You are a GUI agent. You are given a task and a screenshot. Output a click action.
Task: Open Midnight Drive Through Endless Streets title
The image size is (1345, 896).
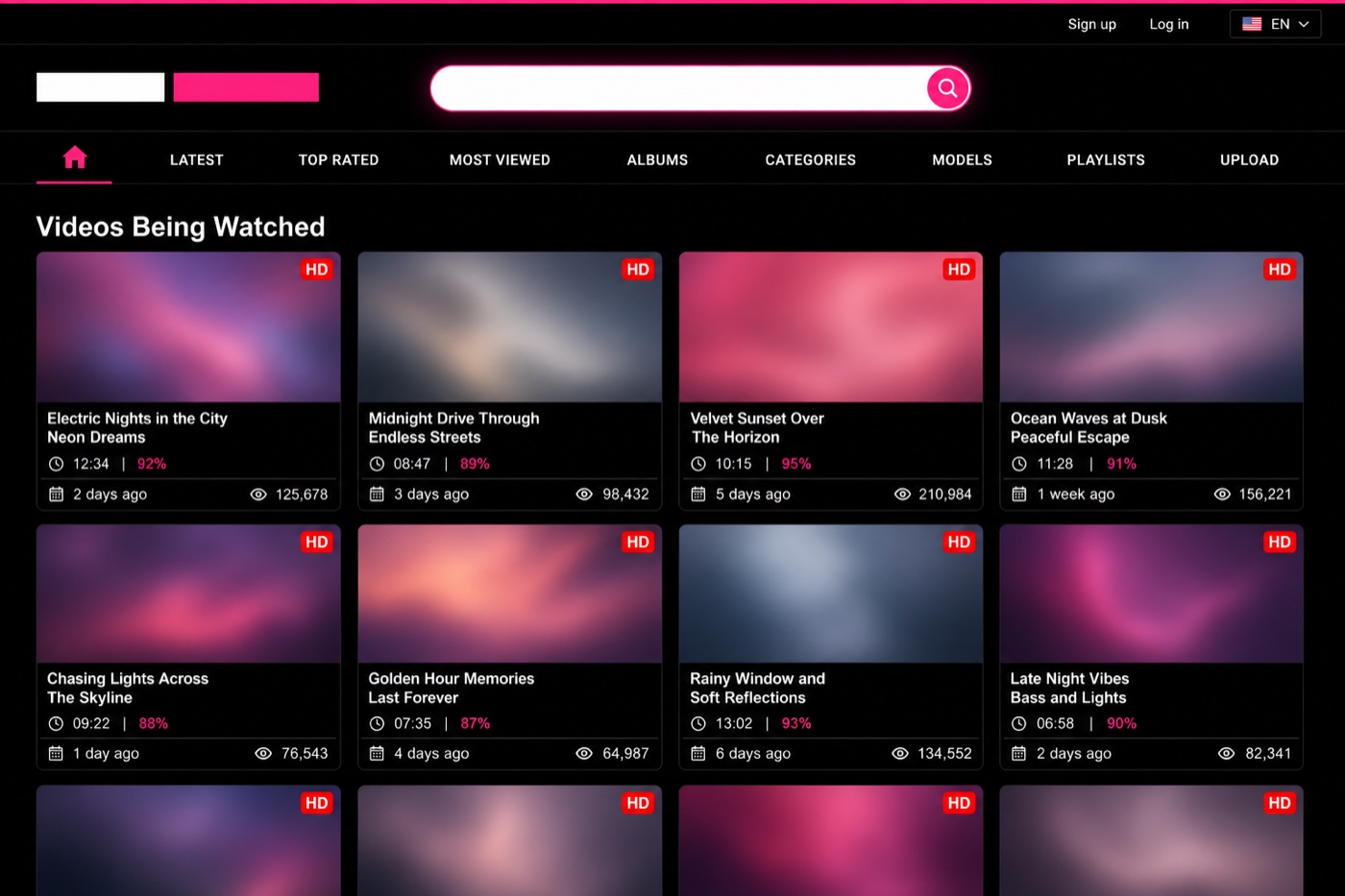pos(454,427)
